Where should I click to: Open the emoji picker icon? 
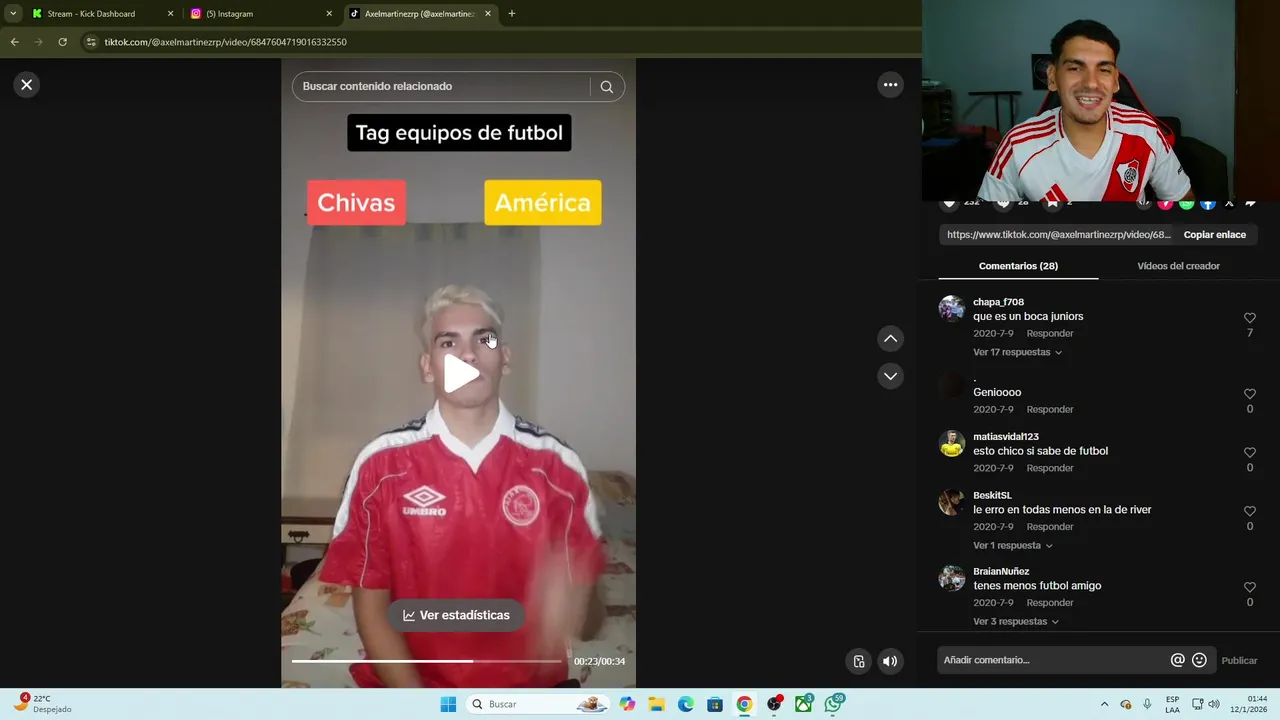click(1199, 660)
